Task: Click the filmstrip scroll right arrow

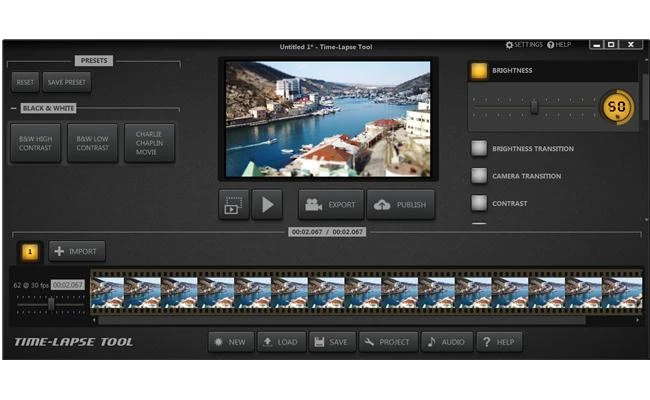Action: point(638,320)
